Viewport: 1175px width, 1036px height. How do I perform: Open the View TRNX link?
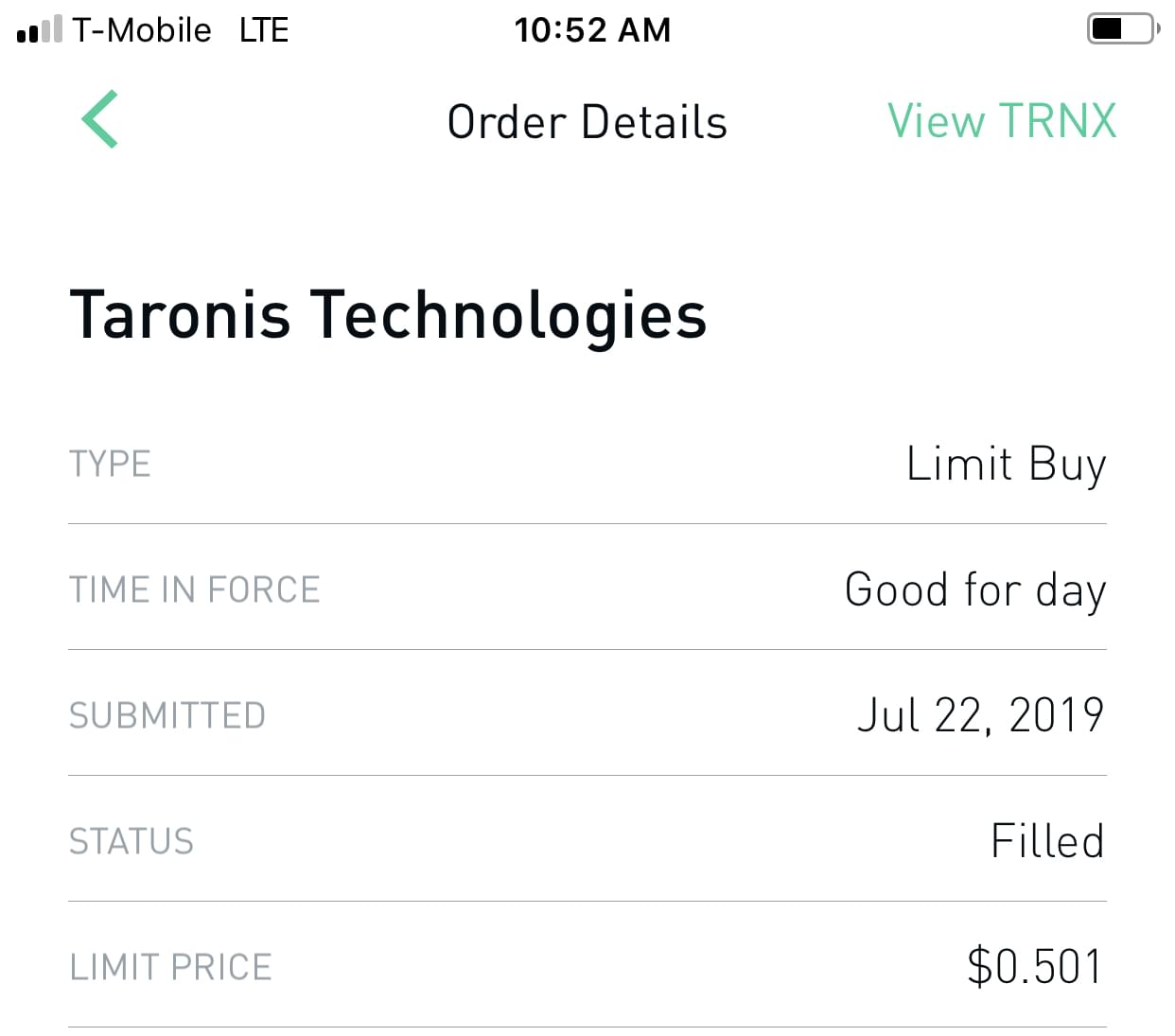tap(1001, 121)
